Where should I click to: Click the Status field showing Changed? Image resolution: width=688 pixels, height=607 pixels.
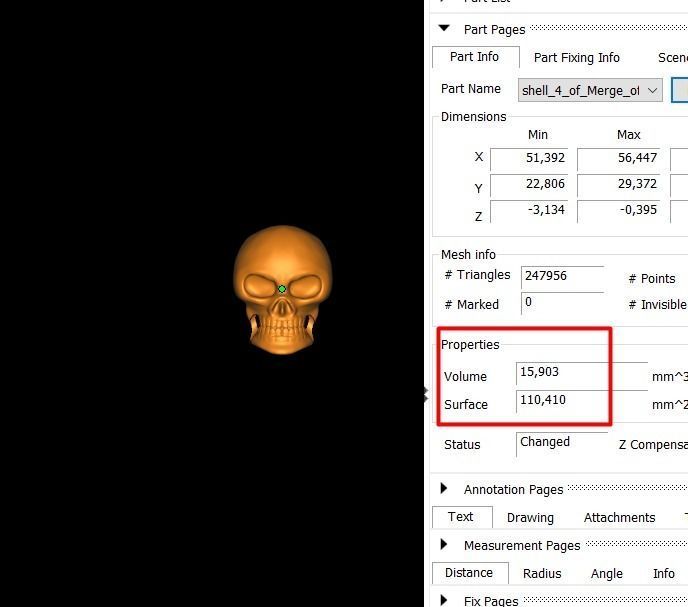pyautogui.click(x=562, y=443)
